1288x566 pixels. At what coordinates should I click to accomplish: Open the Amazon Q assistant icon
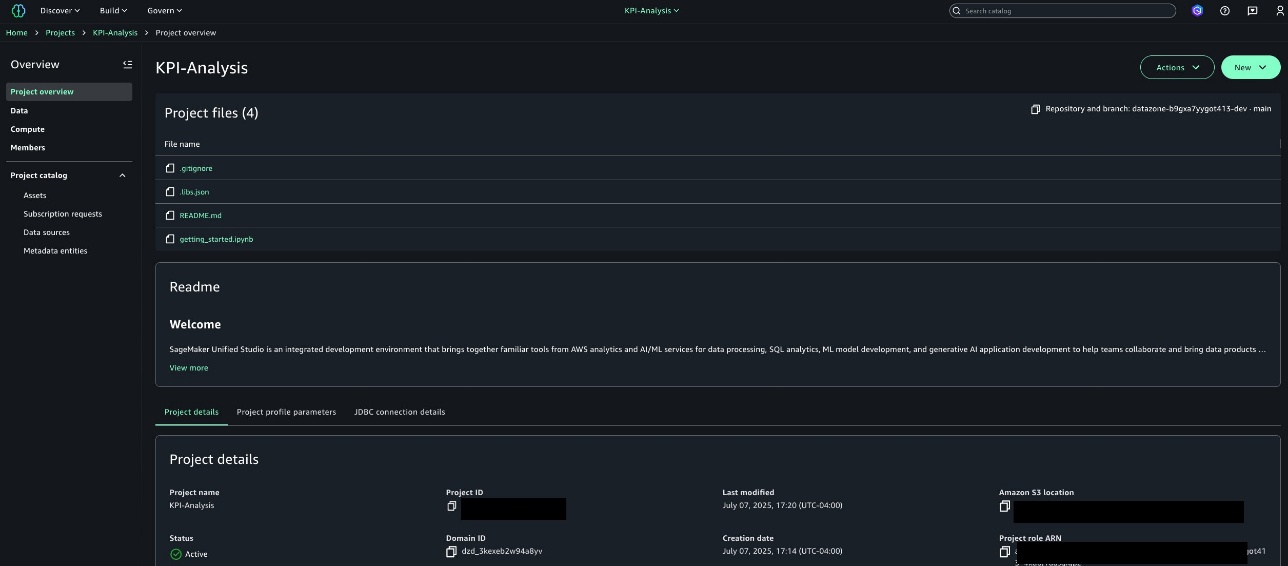tap(1197, 10)
